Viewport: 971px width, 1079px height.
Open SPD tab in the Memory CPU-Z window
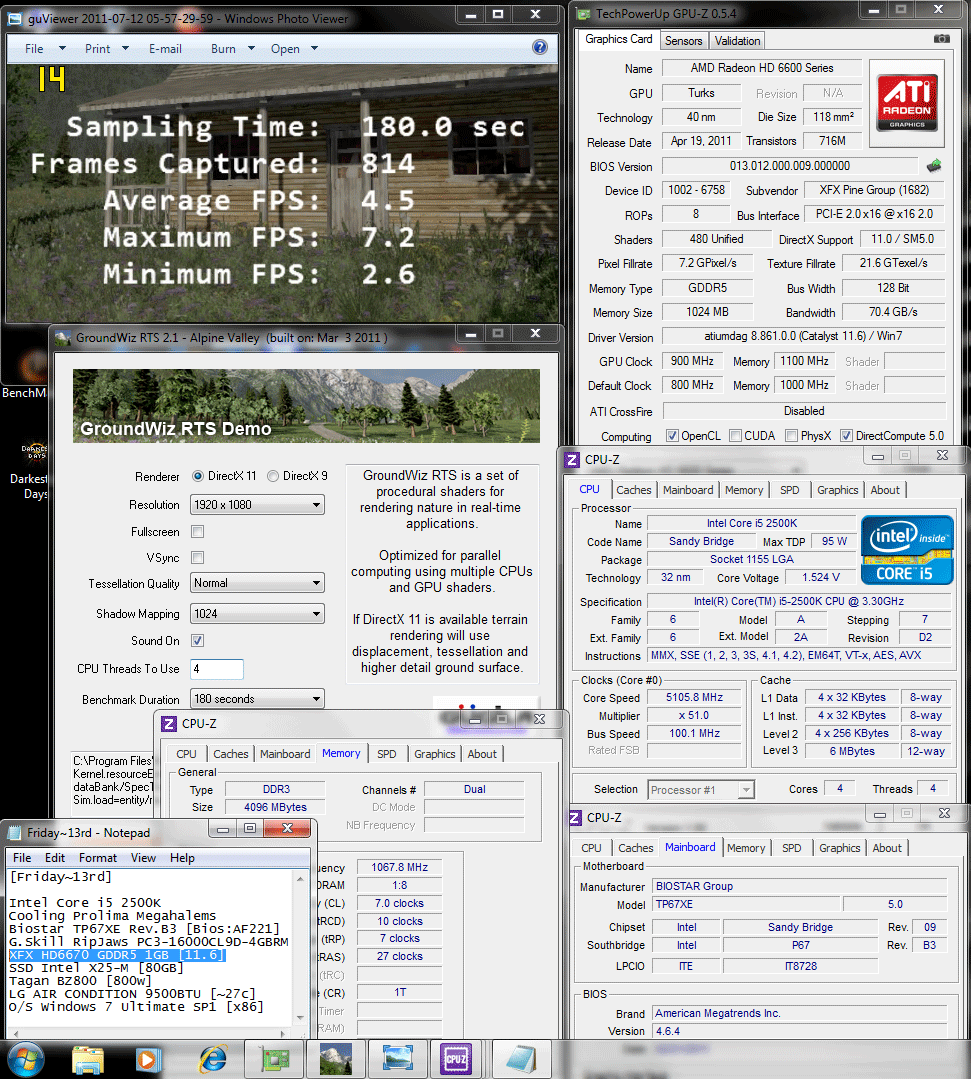coord(387,754)
